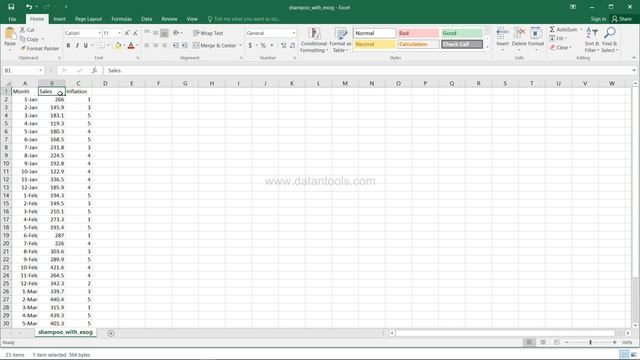Activate the Format Painter brush
Viewport: 640px width, 360px height.
[24, 48]
